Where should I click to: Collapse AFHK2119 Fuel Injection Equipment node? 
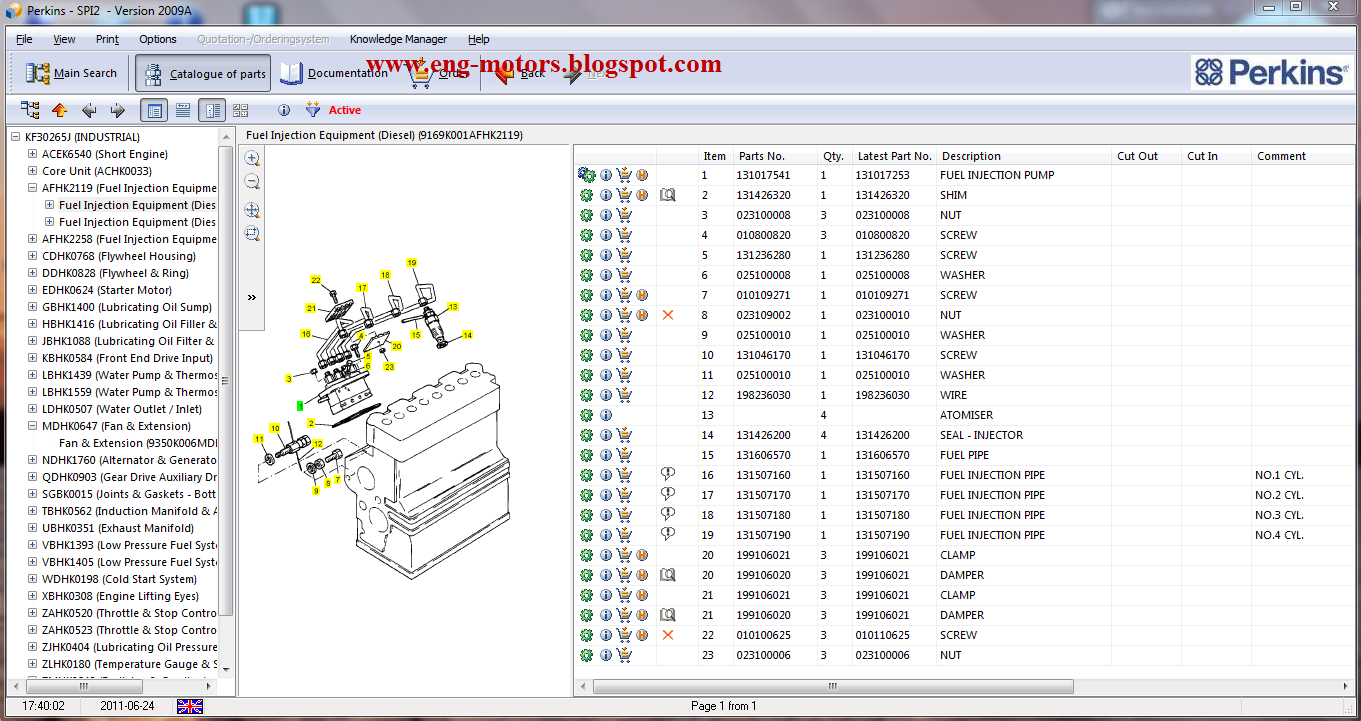(x=33, y=188)
